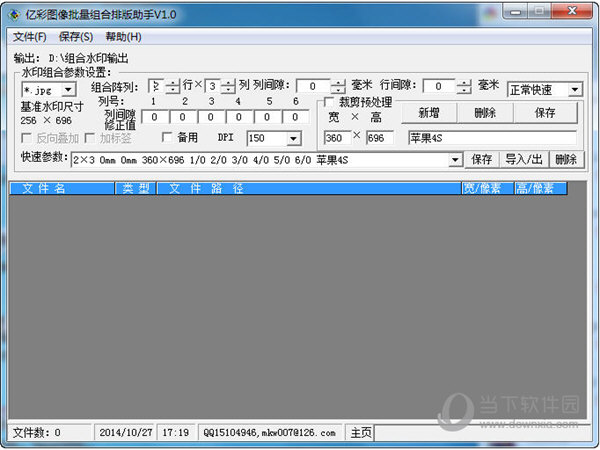Click the 主页 status bar button

(x=360, y=433)
